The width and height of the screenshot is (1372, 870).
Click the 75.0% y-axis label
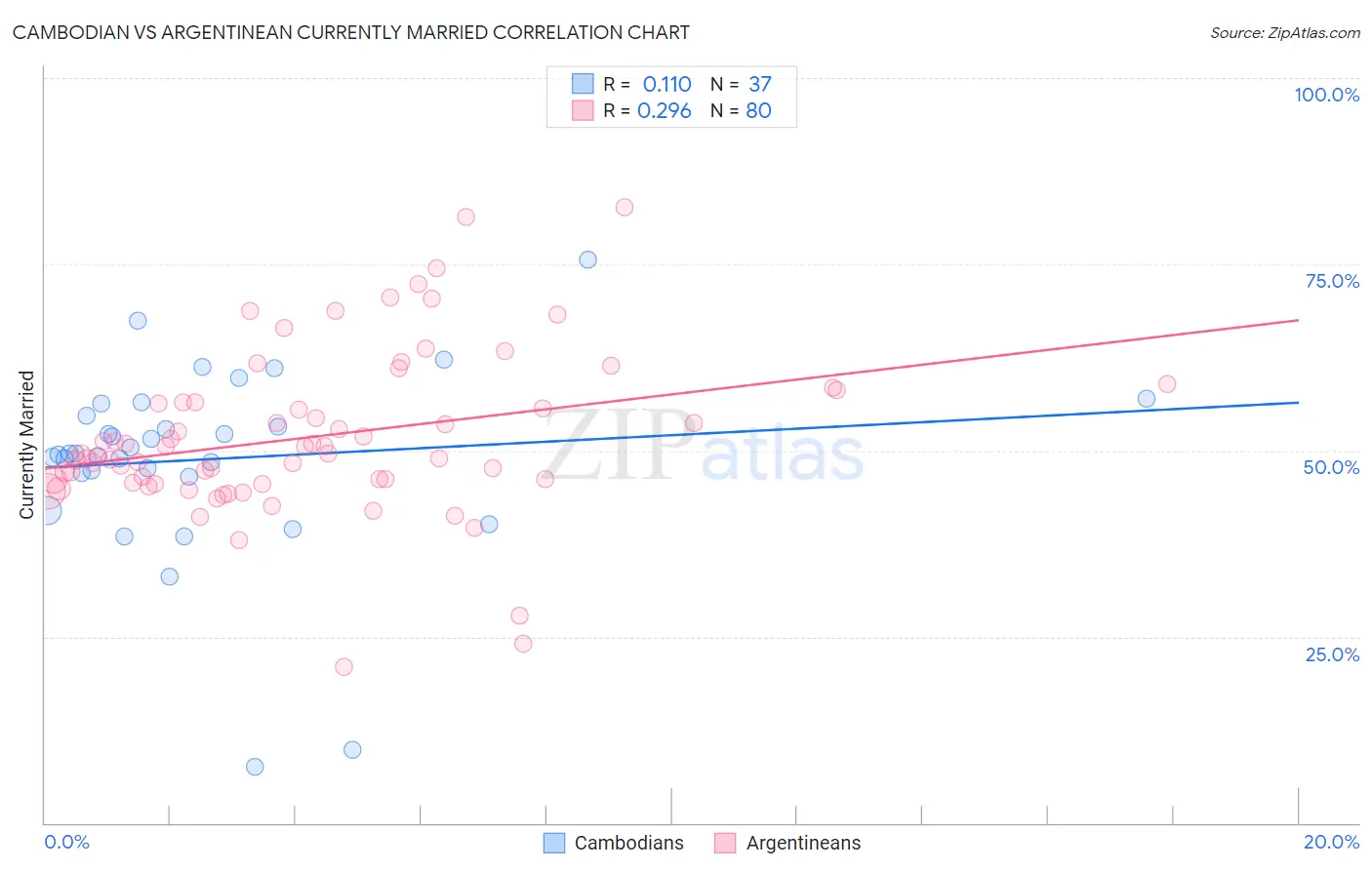[x=1332, y=281]
